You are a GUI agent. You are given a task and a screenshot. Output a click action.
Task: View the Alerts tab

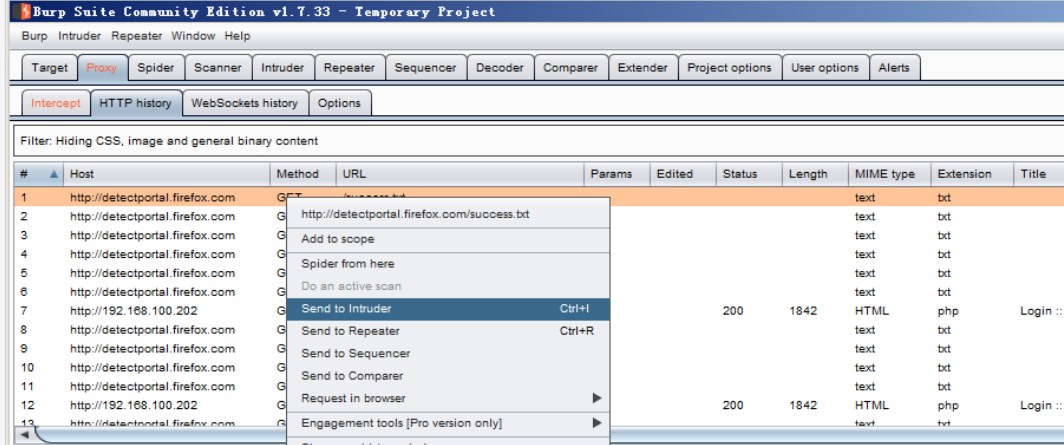894,68
